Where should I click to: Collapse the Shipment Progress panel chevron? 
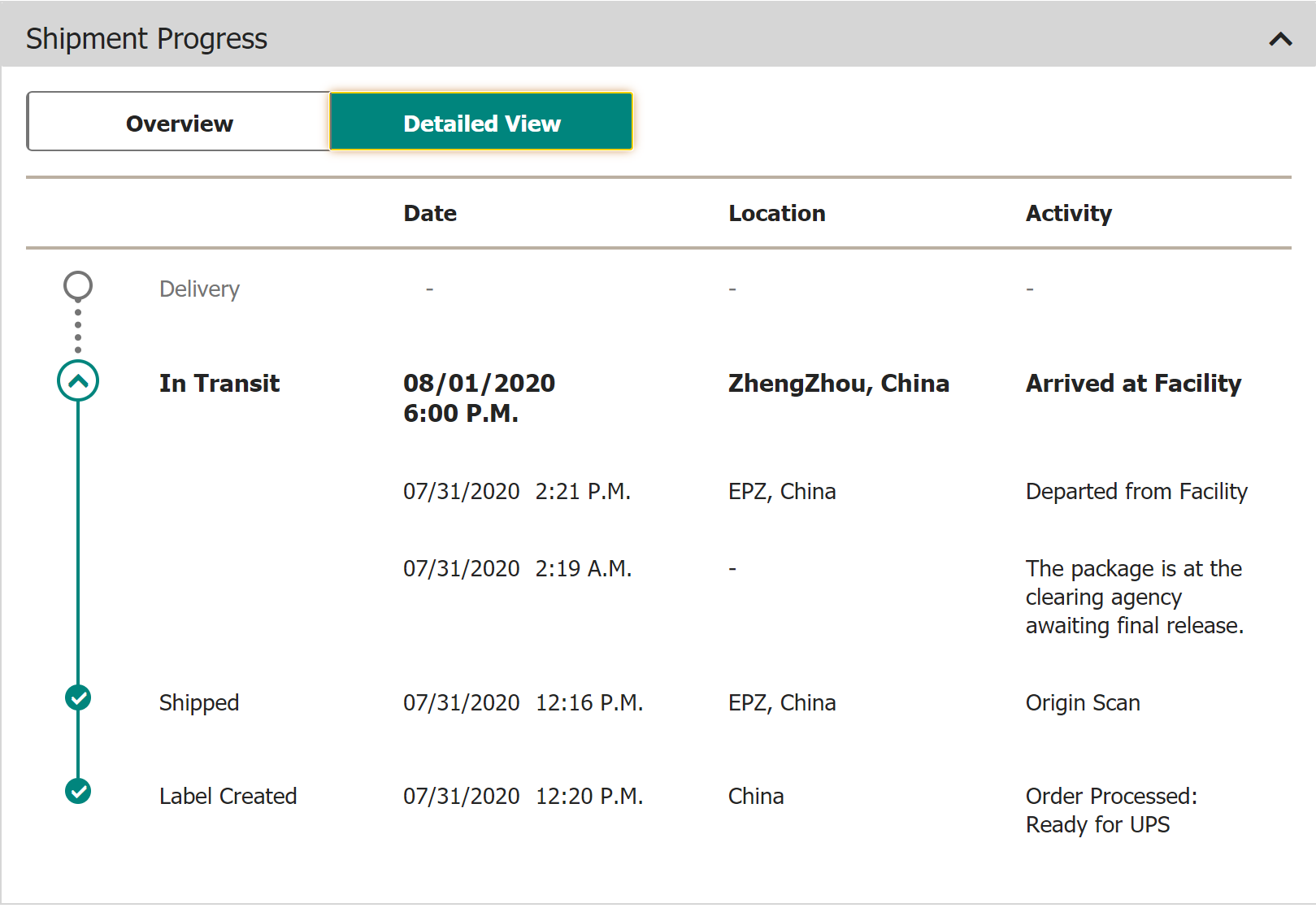tap(1280, 39)
